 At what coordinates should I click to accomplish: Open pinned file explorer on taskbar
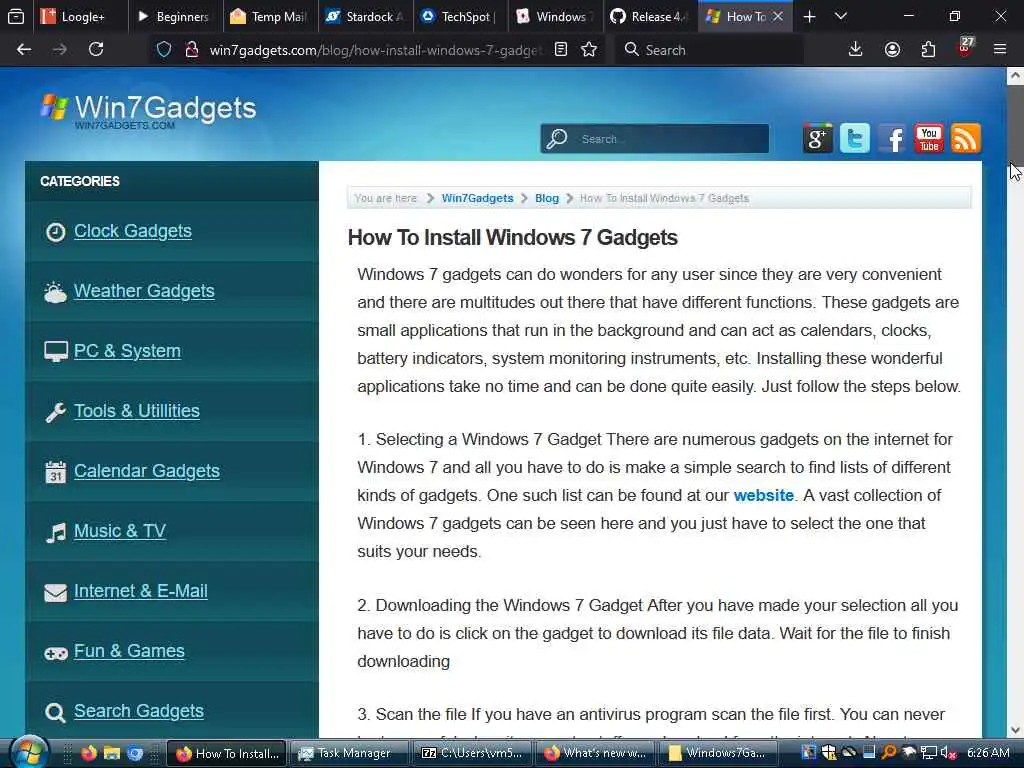point(112,753)
